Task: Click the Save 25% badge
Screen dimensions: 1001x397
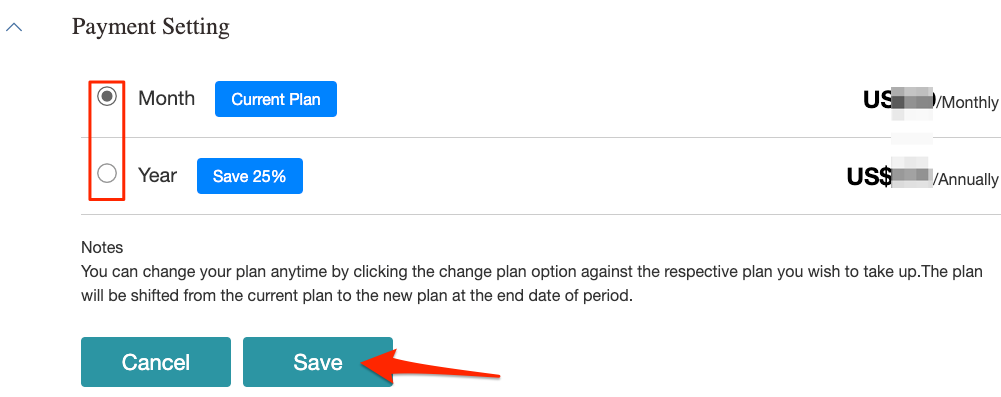Action: click(250, 176)
